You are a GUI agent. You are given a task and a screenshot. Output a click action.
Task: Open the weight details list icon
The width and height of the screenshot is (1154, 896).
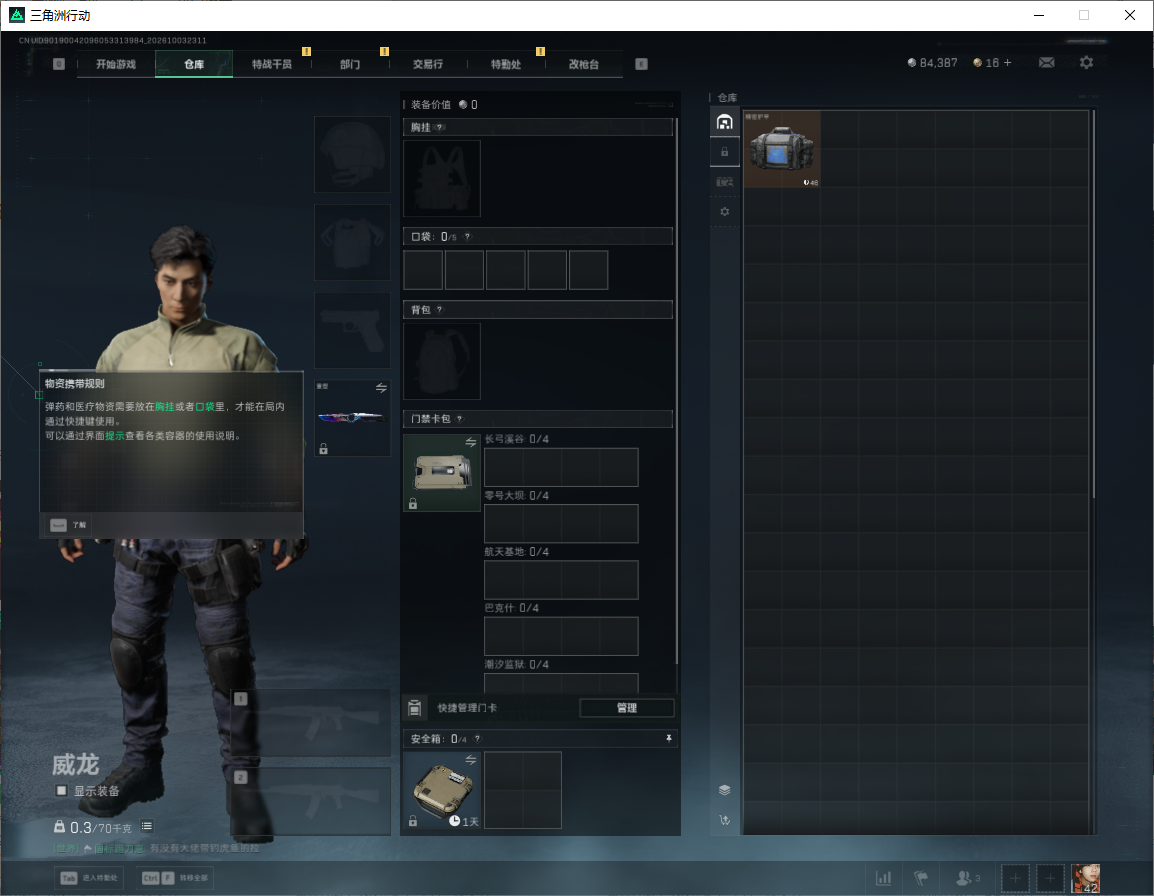147,826
